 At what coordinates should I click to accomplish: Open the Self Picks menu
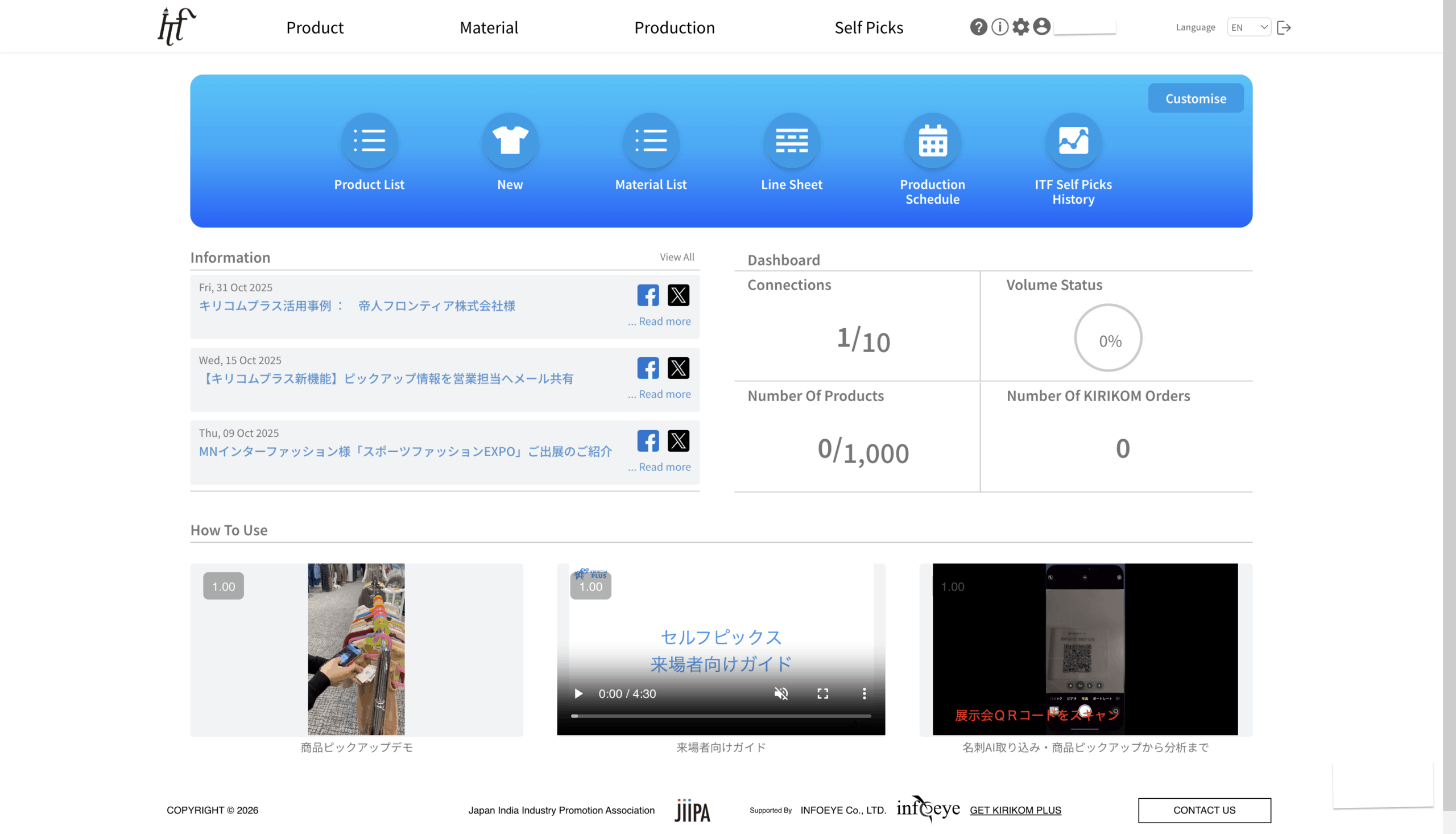[868, 27]
